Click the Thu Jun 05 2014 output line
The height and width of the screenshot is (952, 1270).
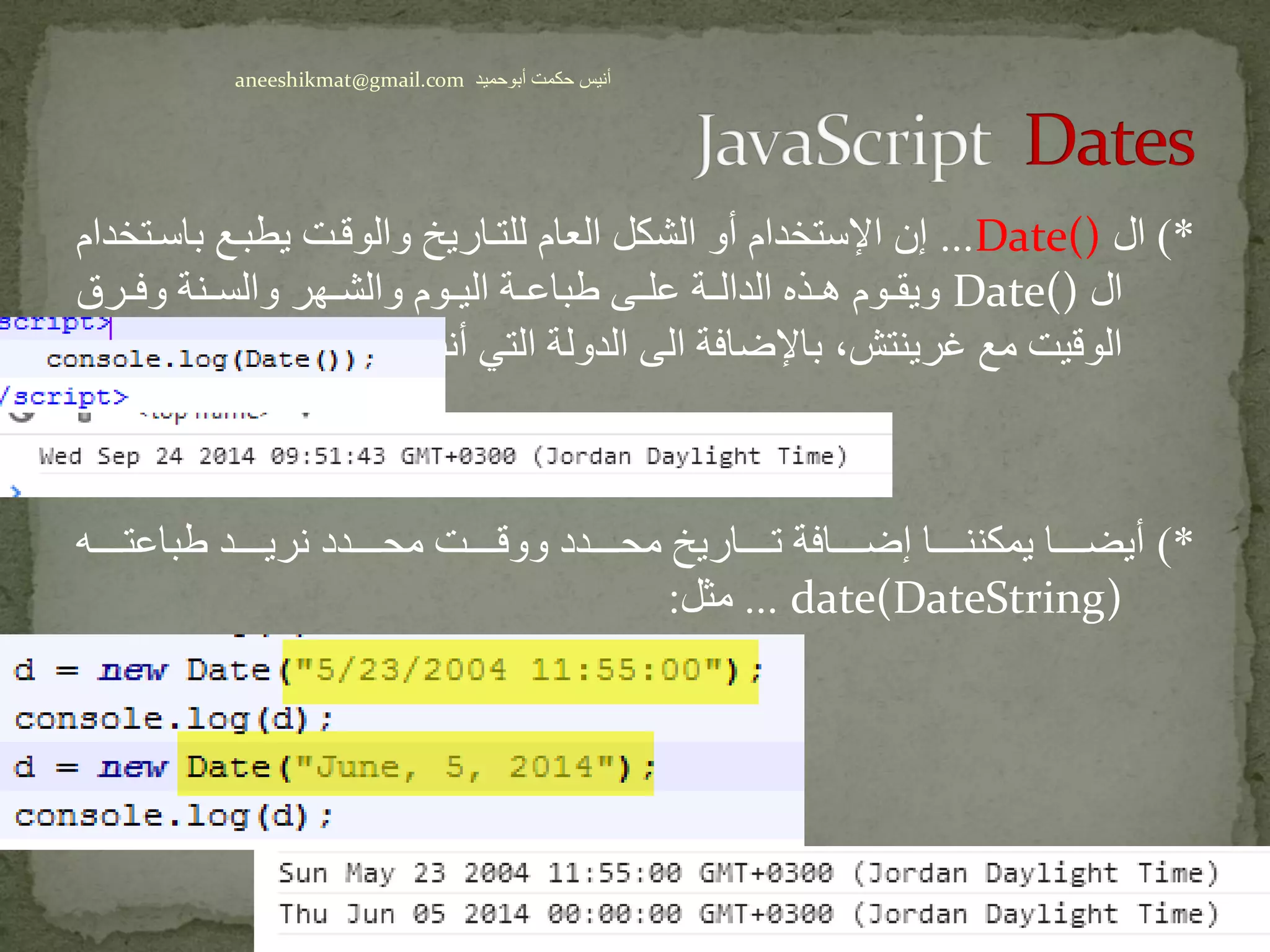[x=748, y=914]
